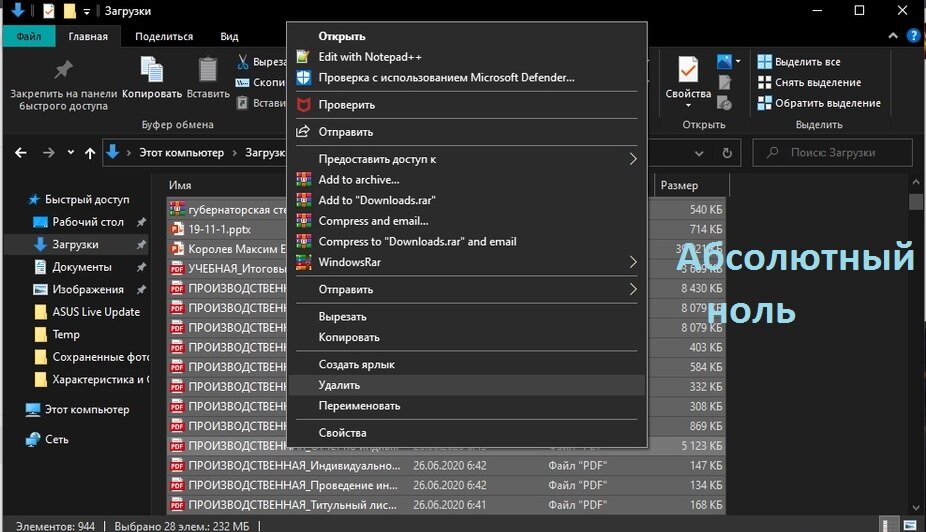
Task: Click the share icon beside Отправить
Action: point(303,132)
